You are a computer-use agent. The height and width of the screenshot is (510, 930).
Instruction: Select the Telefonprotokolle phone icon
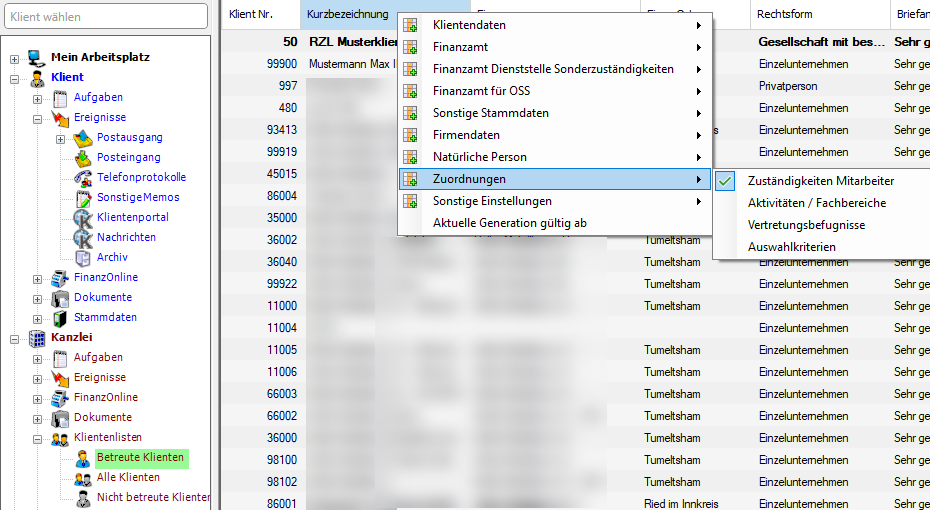click(x=83, y=178)
